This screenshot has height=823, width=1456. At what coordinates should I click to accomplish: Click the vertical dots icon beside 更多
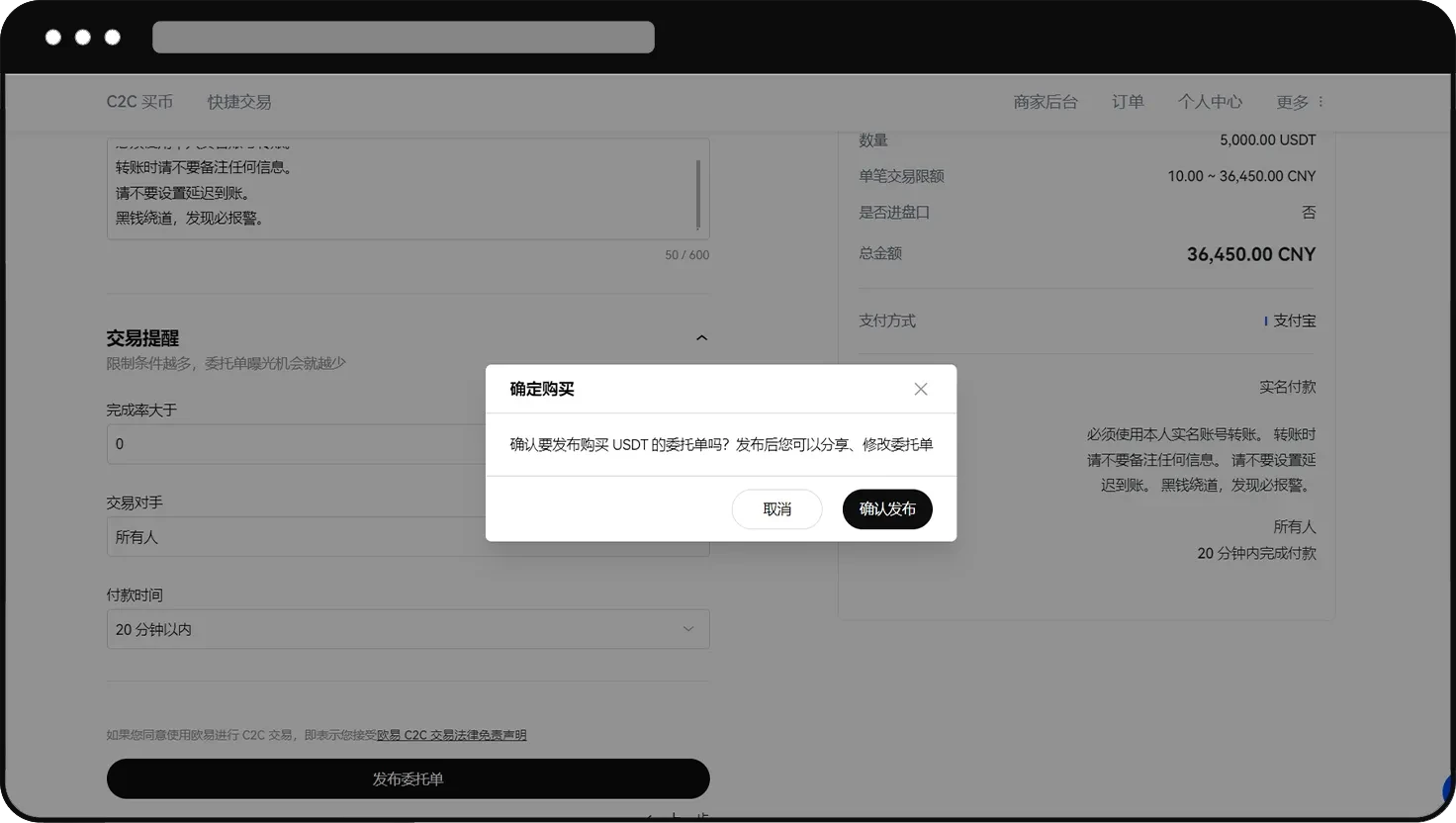pos(1320,102)
